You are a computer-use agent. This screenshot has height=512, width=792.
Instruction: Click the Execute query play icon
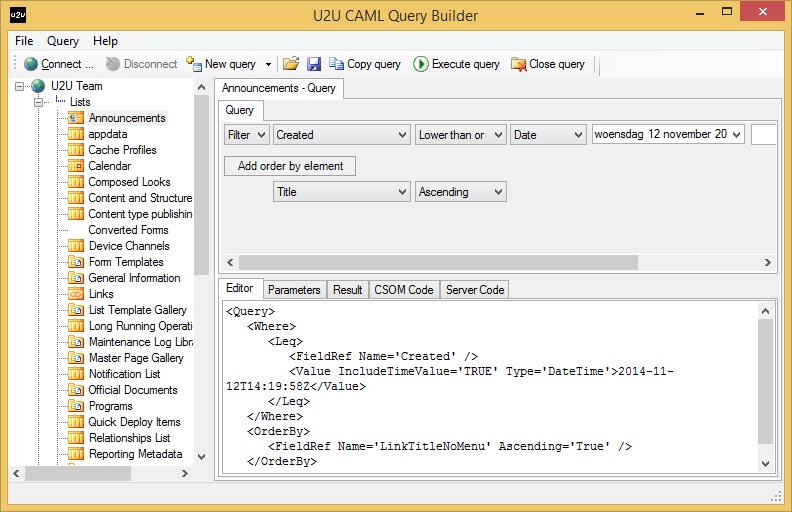pyautogui.click(x=420, y=64)
